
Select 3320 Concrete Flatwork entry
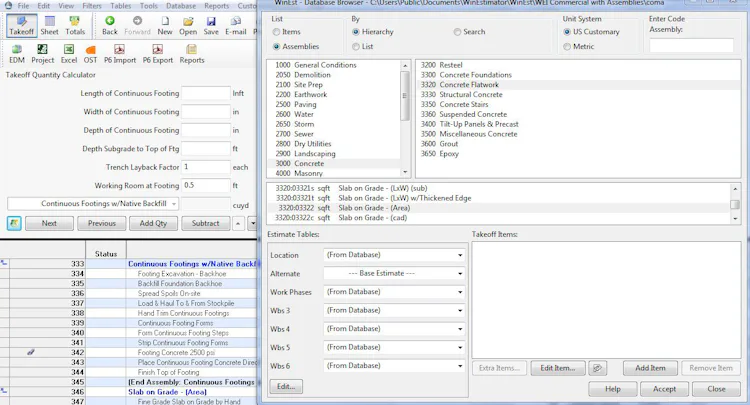577,85
